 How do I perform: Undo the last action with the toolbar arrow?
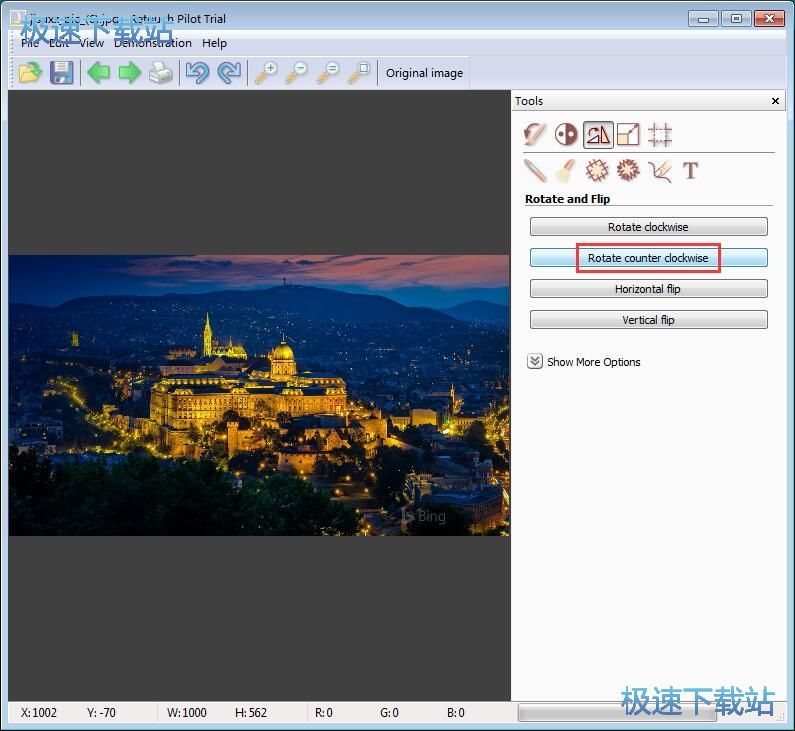pos(197,72)
